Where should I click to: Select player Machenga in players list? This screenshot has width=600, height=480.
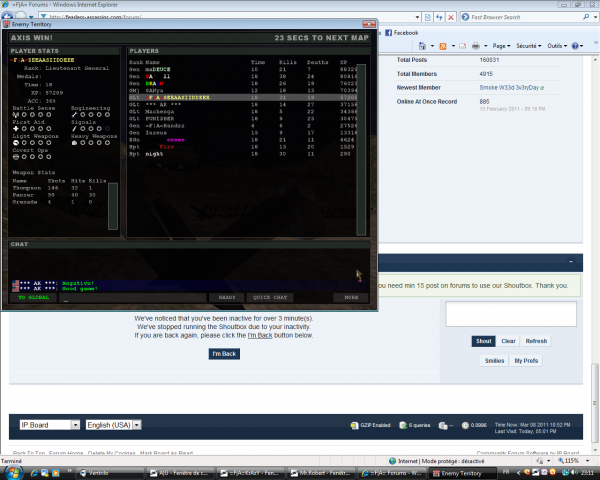pos(243,111)
